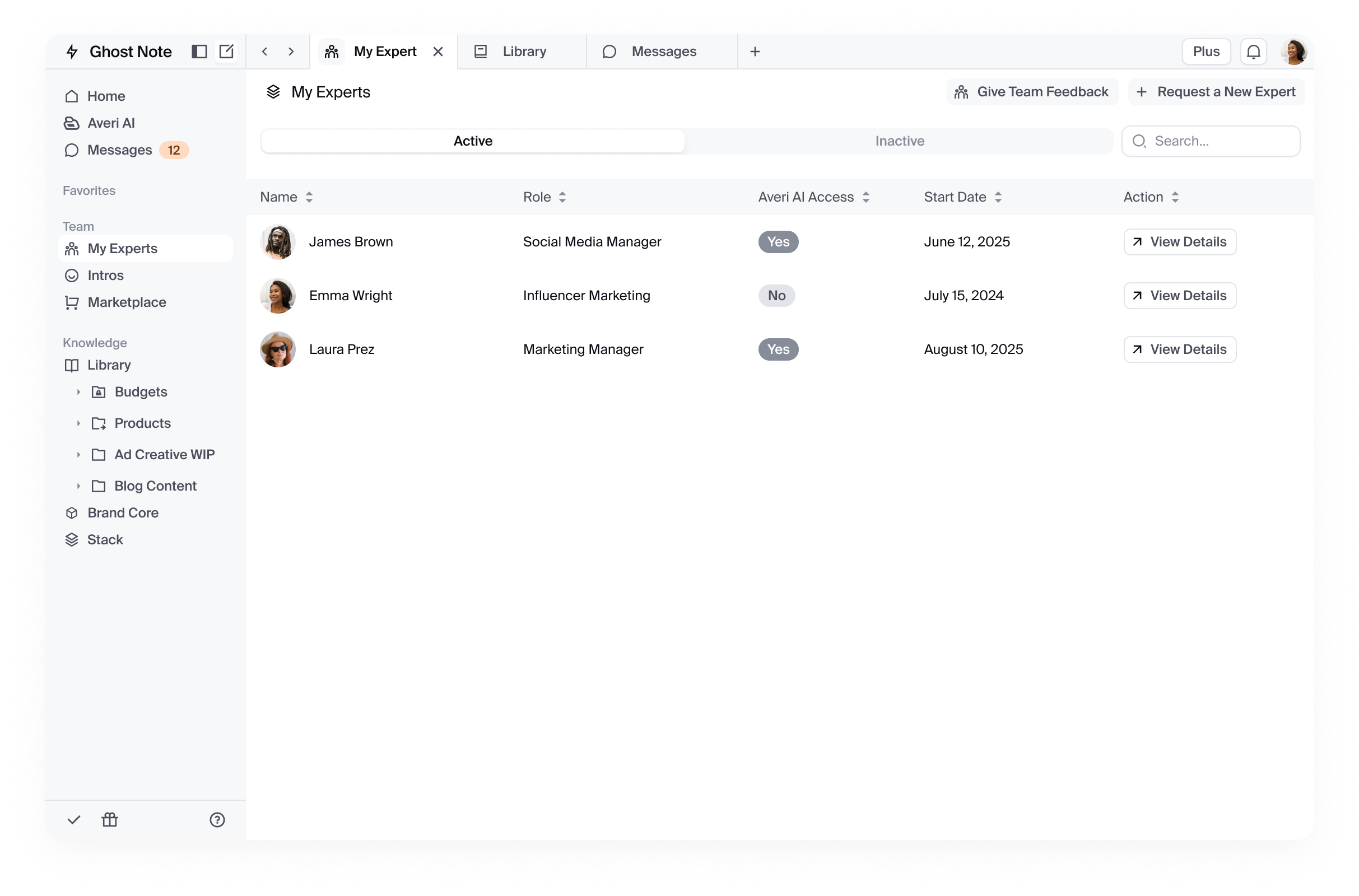The image size is (1359, 896).
Task: Switch to the Library tab
Action: (523, 52)
